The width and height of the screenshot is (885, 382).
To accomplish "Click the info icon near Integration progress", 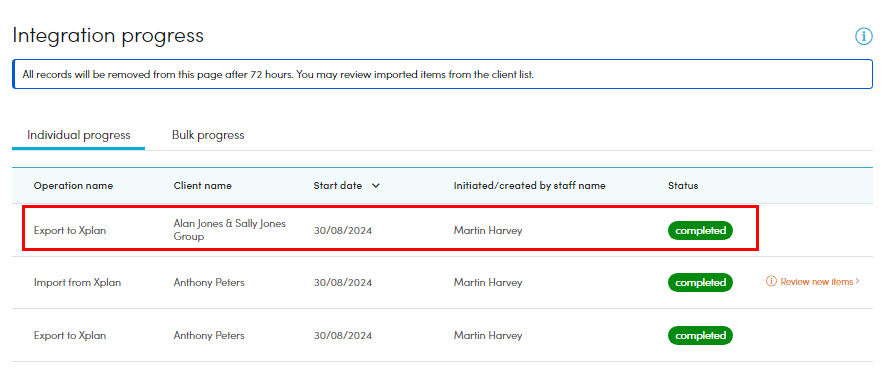I will click(864, 37).
